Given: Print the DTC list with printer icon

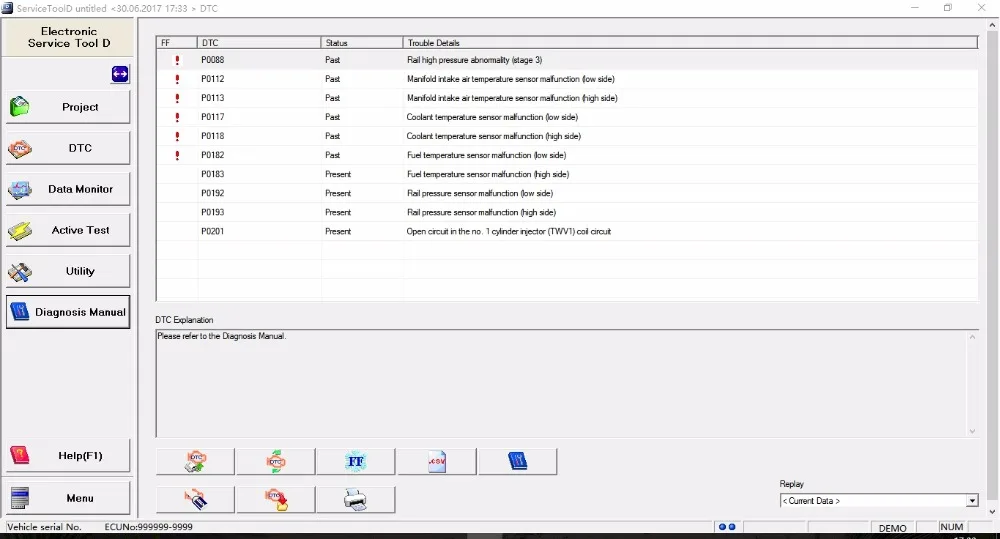Looking at the screenshot, I should [356, 499].
